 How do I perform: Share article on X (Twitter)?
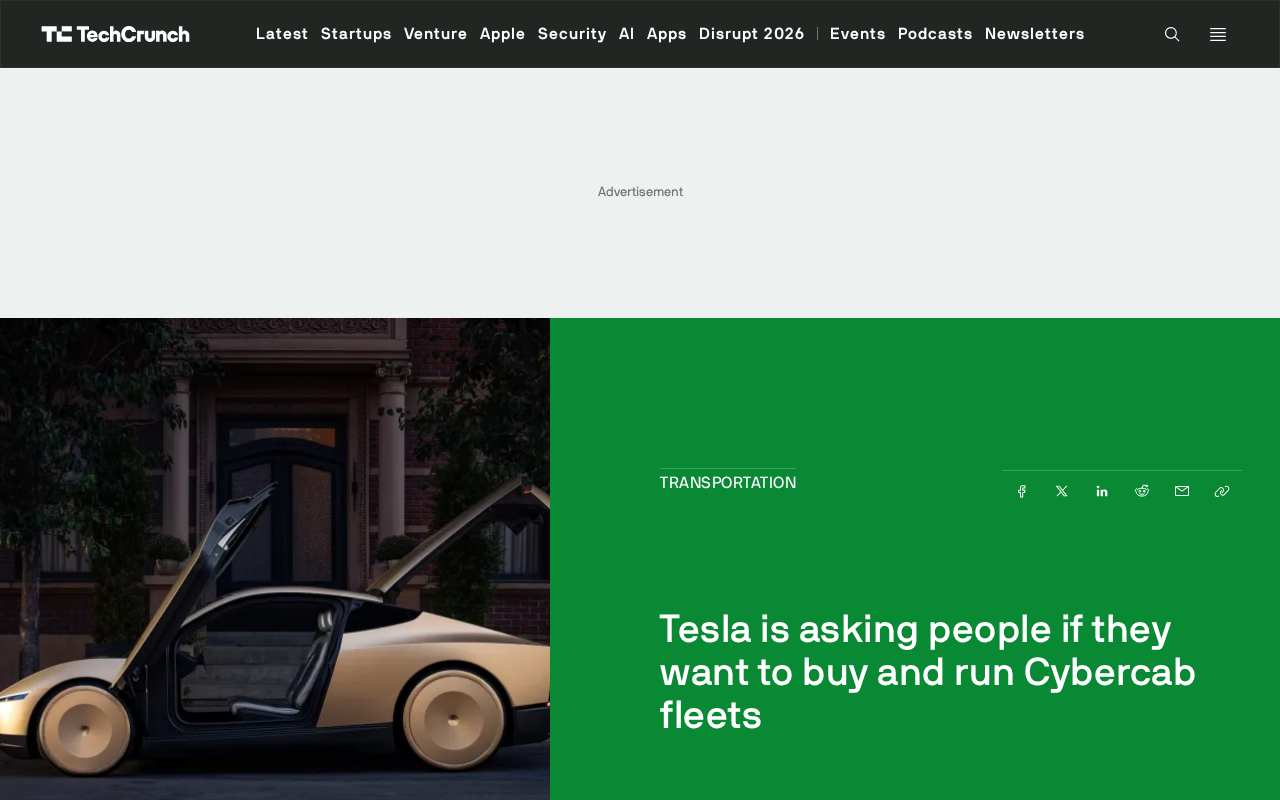click(x=1062, y=491)
